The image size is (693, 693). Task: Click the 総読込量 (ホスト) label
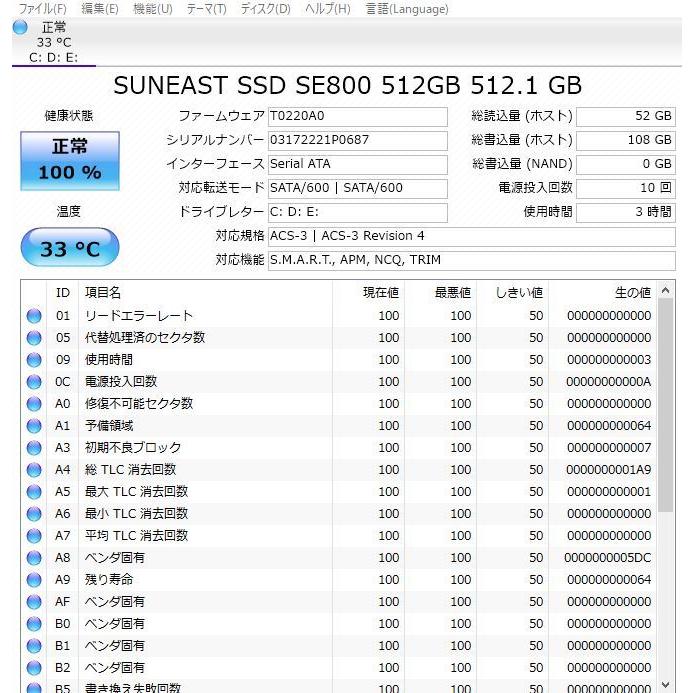click(x=522, y=116)
